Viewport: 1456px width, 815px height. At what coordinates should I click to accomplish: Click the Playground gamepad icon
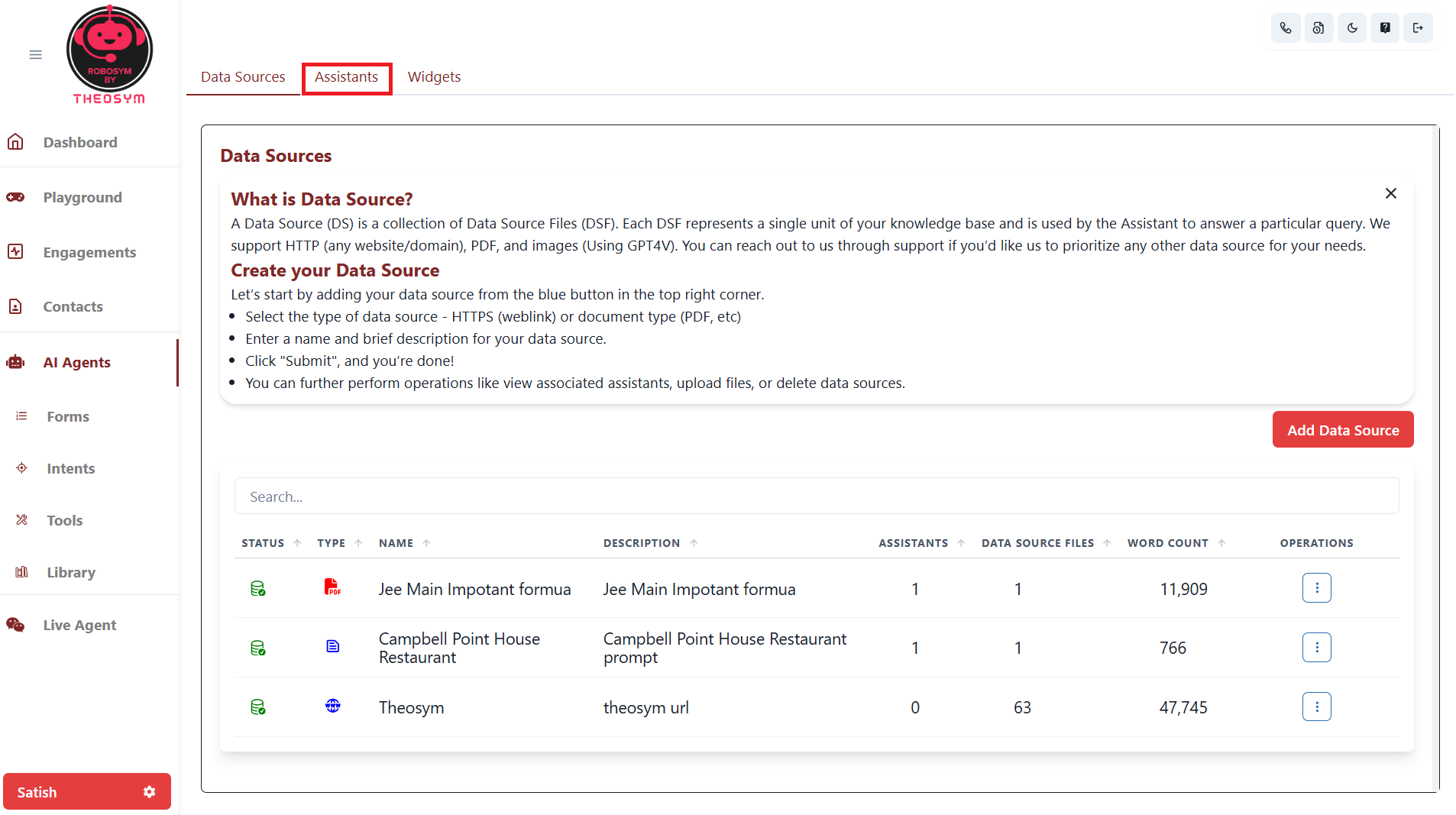[15, 197]
